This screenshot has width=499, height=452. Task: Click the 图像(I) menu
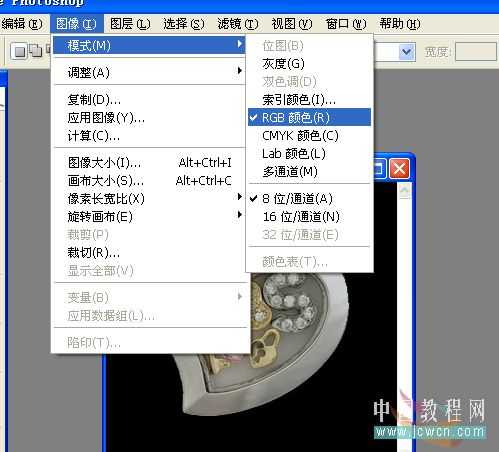pos(76,24)
